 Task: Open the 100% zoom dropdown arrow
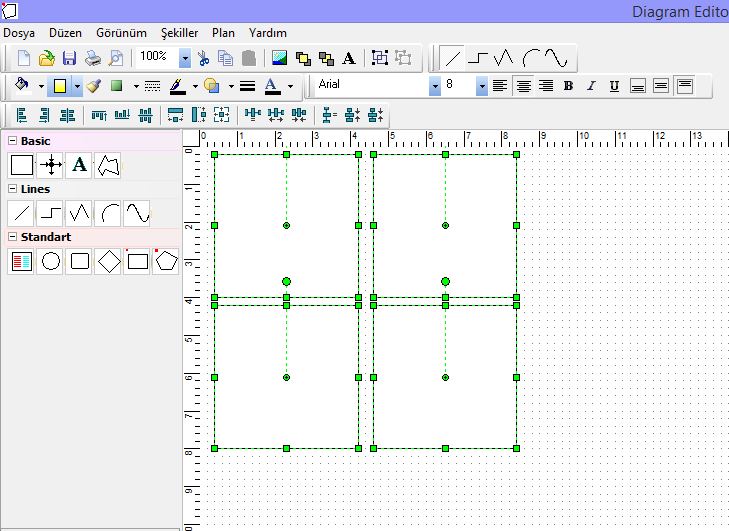coord(185,58)
